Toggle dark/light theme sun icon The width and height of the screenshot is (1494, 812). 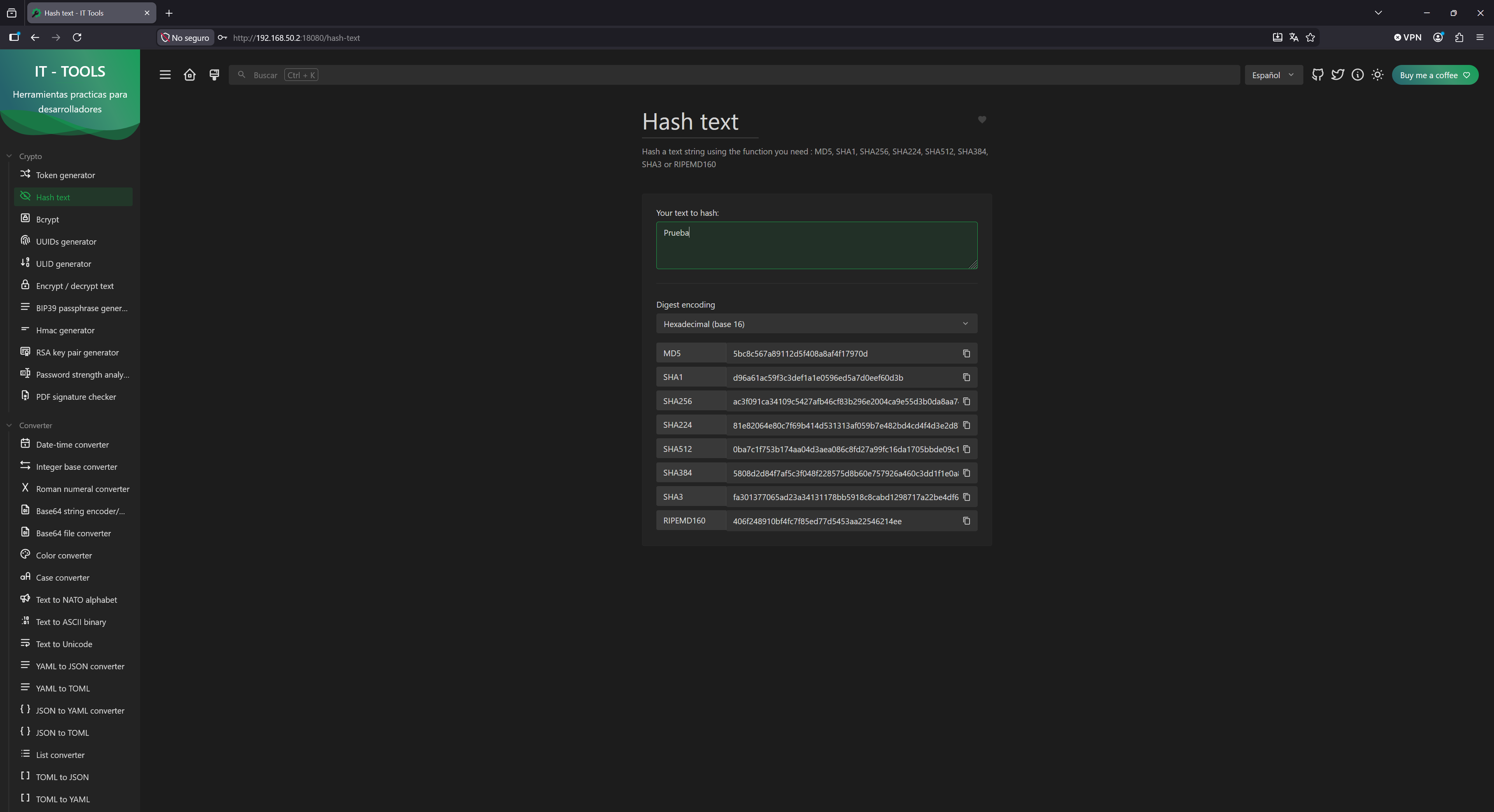1377,75
